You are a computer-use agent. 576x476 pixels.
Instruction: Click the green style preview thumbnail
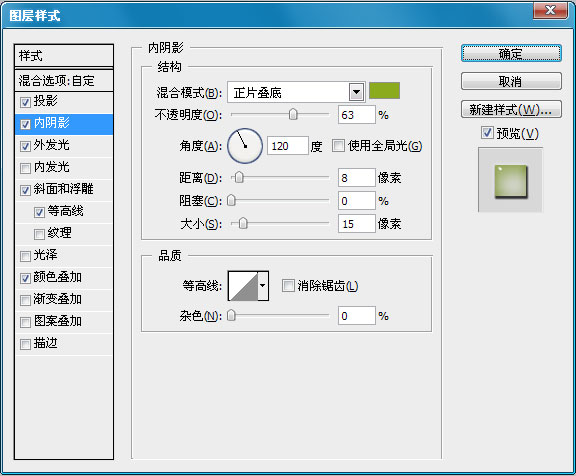[x=511, y=181]
